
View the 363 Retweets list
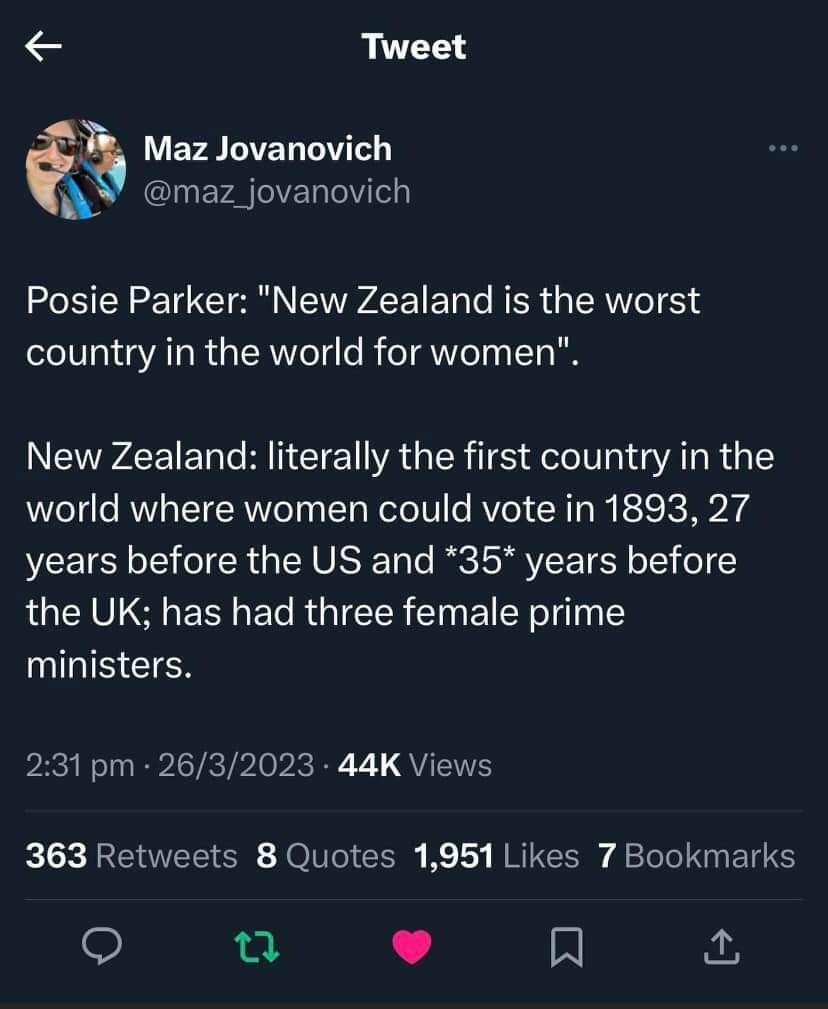(x=131, y=856)
